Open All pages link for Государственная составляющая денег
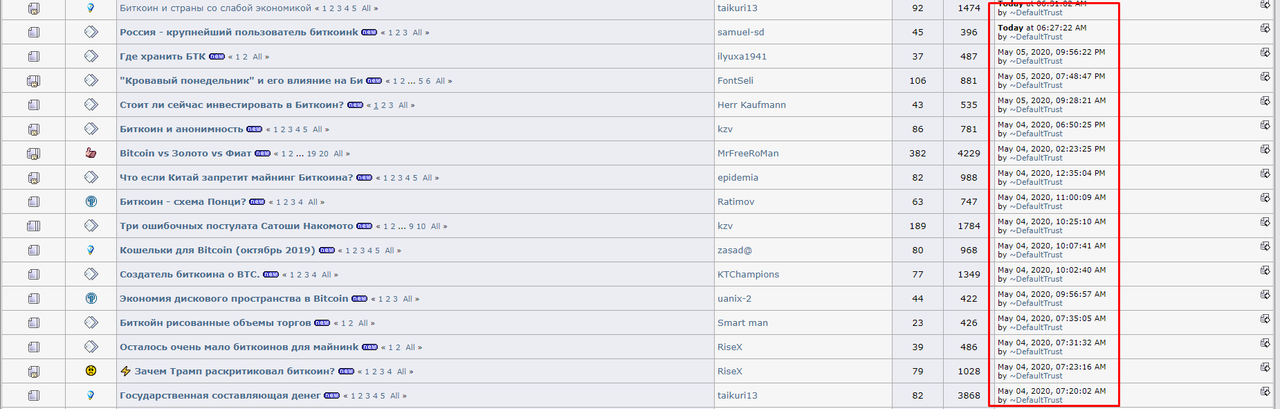1280x409 pixels. coord(395,396)
